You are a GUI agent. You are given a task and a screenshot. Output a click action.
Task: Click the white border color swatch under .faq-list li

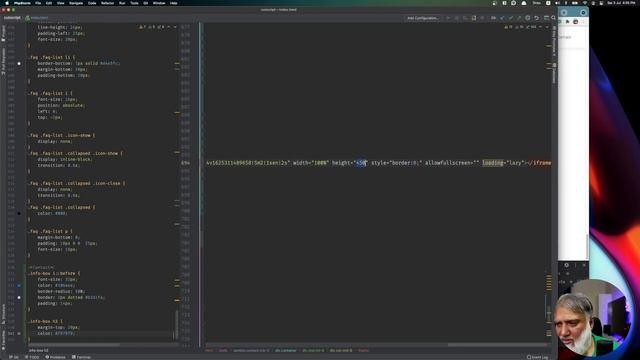click(x=19, y=64)
